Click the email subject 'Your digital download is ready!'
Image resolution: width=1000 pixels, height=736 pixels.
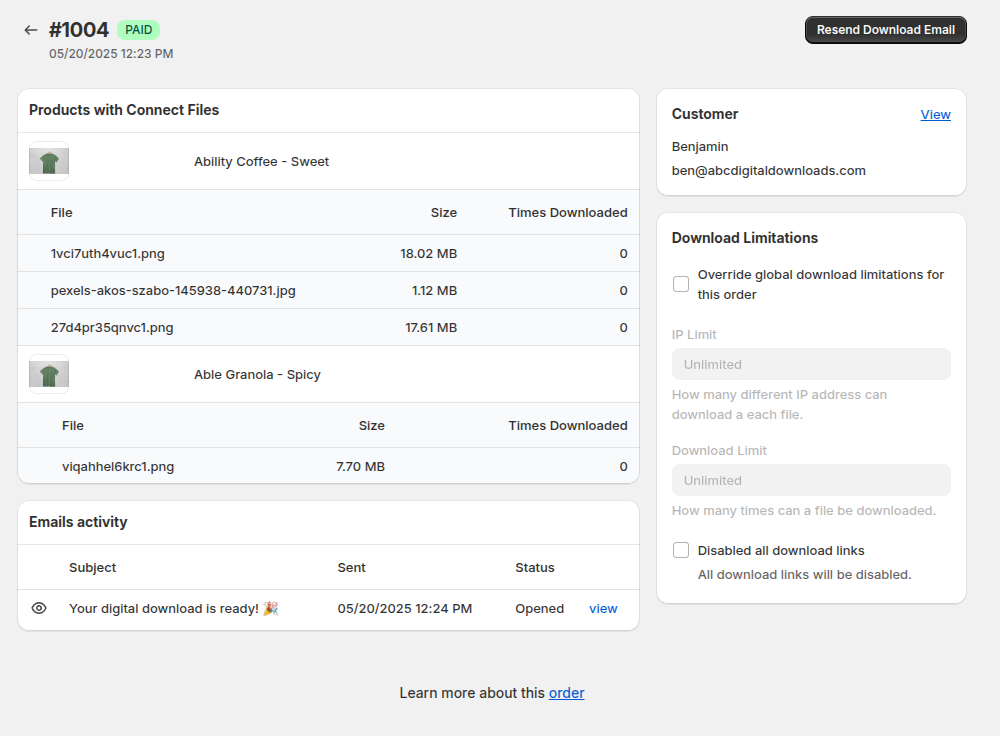pos(173,608)
